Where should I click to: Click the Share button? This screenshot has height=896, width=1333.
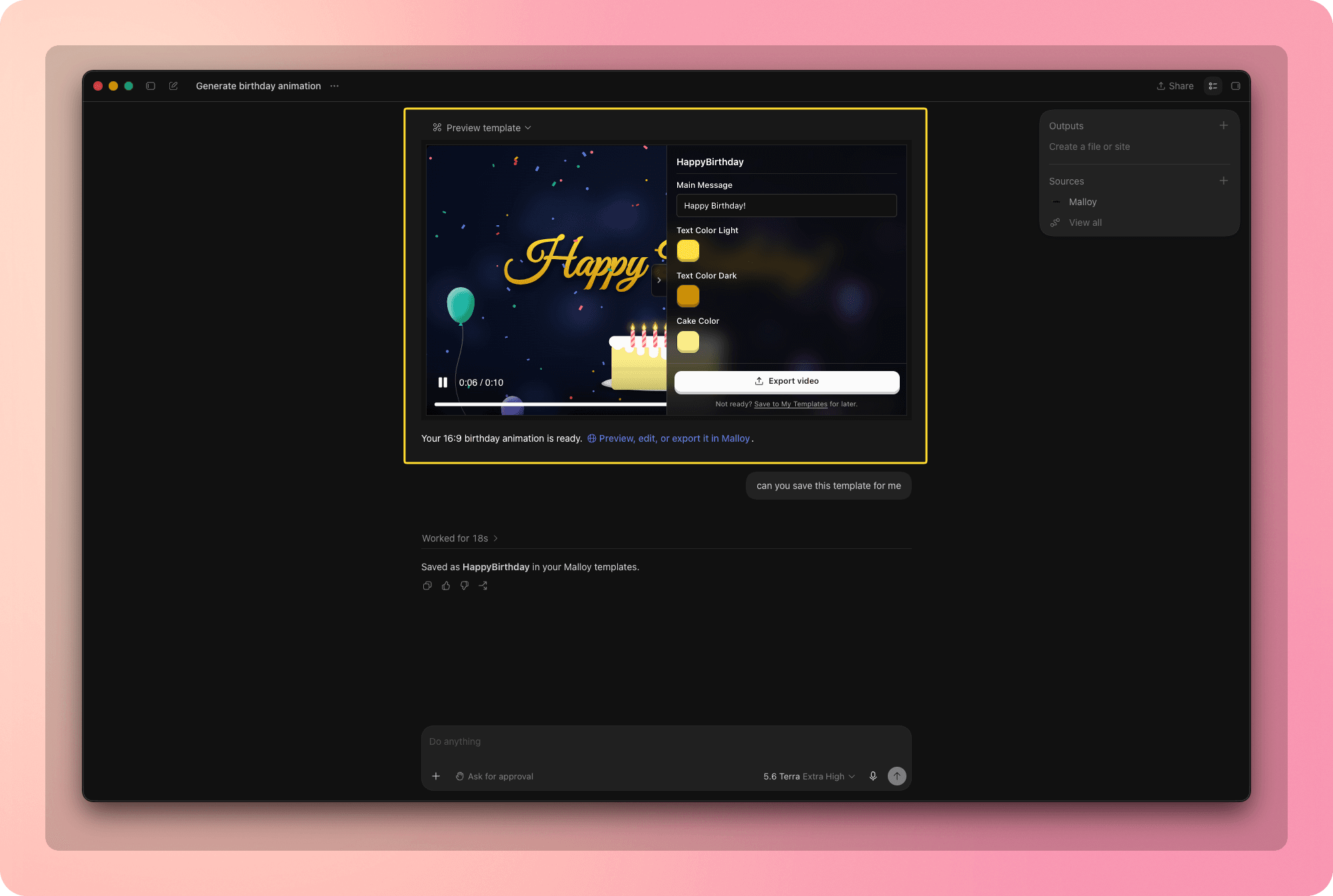click(1175, 86)
